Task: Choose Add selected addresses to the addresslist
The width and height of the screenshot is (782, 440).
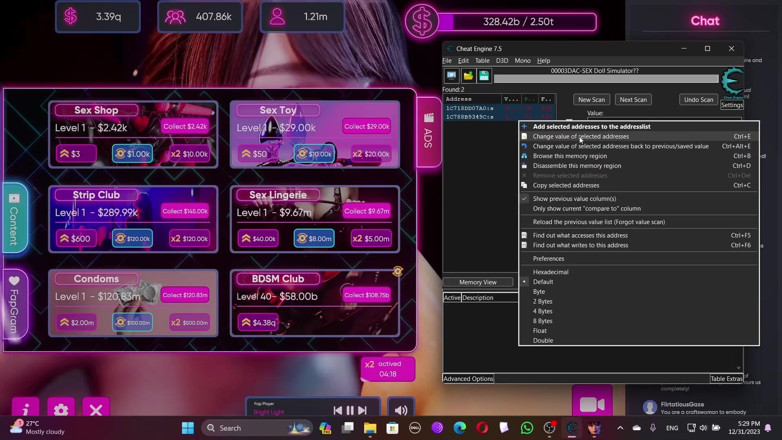Action: pos(639,126)
